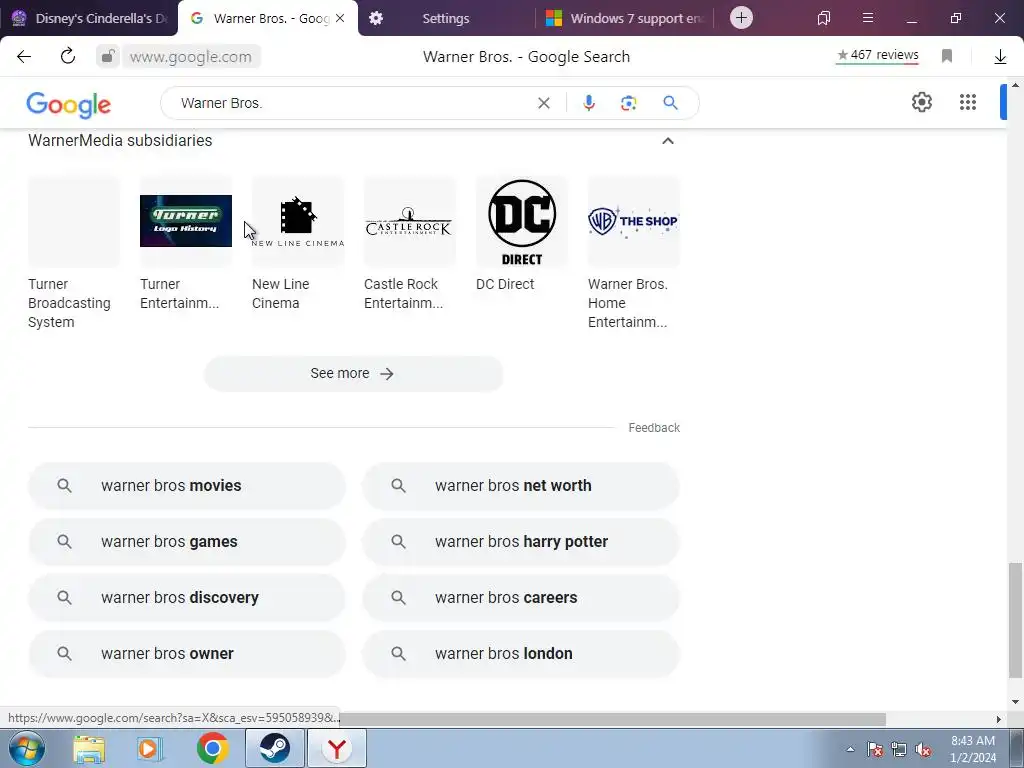Switch to the Settings tab
Screen dimensions: 1024x768
tap(445, 18)
